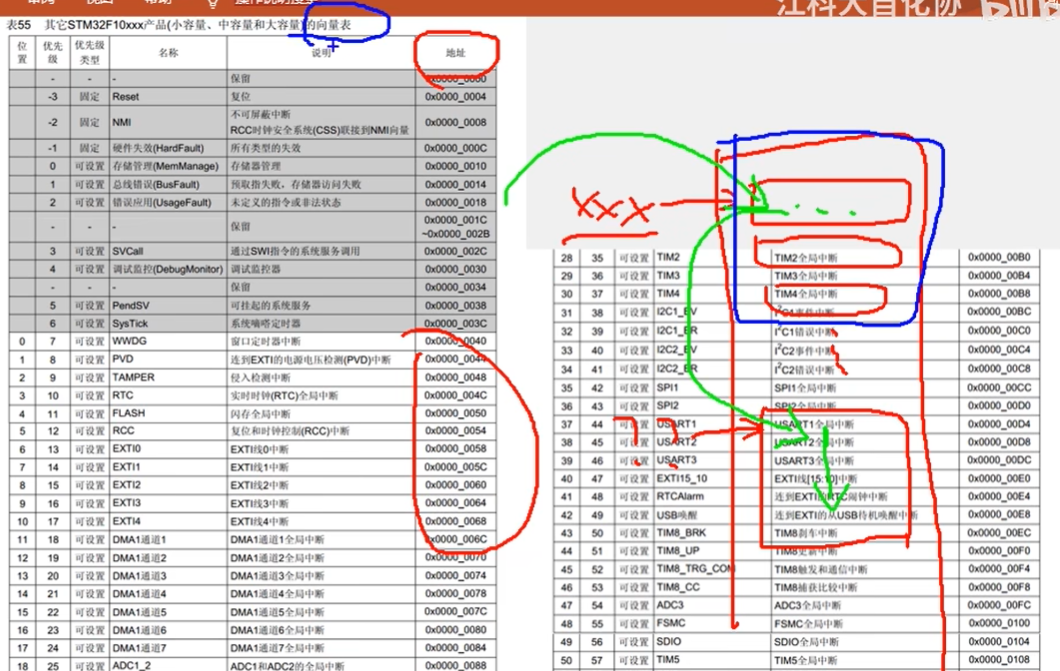Click address 0x0000_00C4
This screenshot has width=1060, height=671.
[999, 350]
